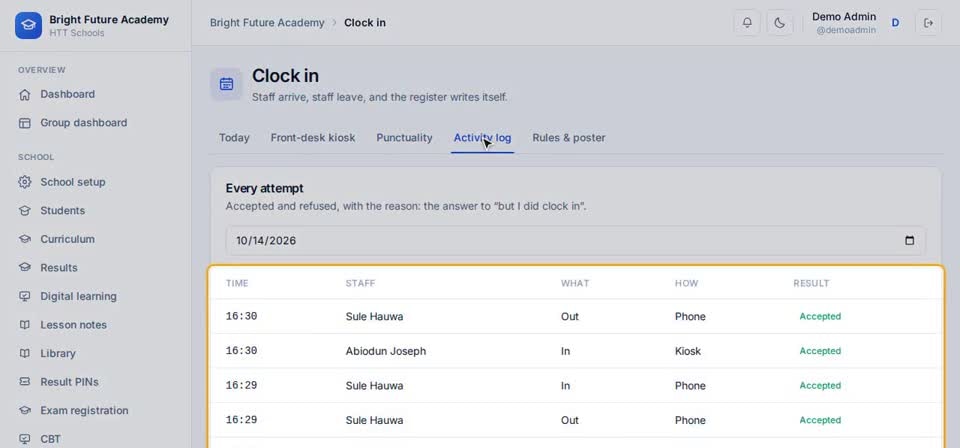Go to Lesson notes

[x=73, y=325]
